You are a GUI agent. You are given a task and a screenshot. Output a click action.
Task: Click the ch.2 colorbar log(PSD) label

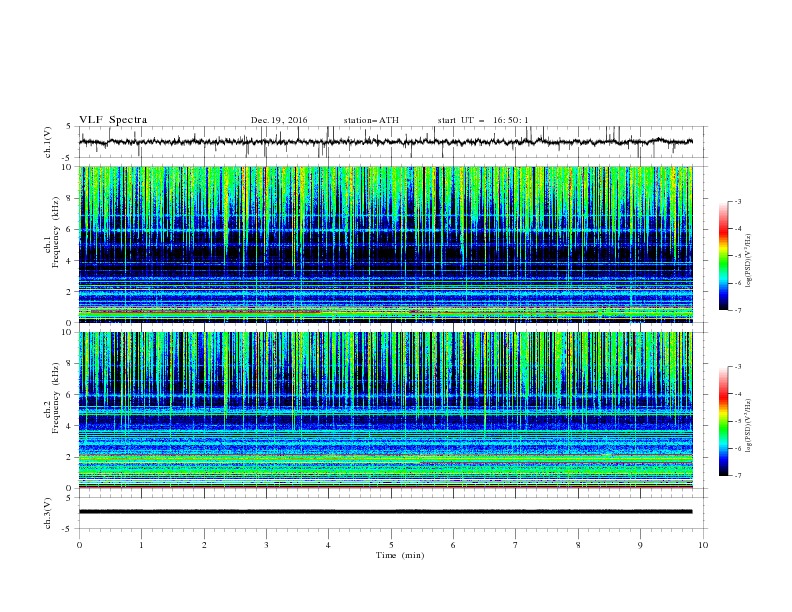pyautogui.click(x=749, y=426)
